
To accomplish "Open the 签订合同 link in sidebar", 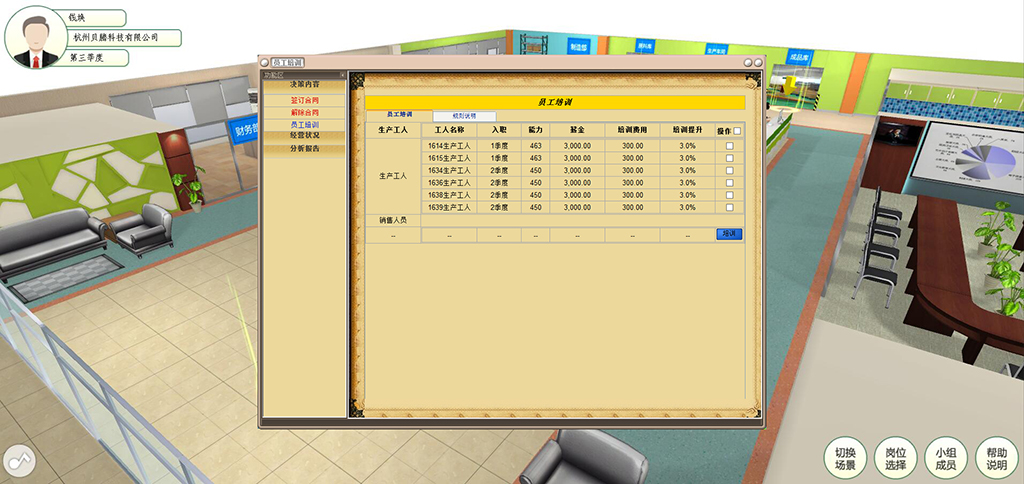I will coord(304,101).
